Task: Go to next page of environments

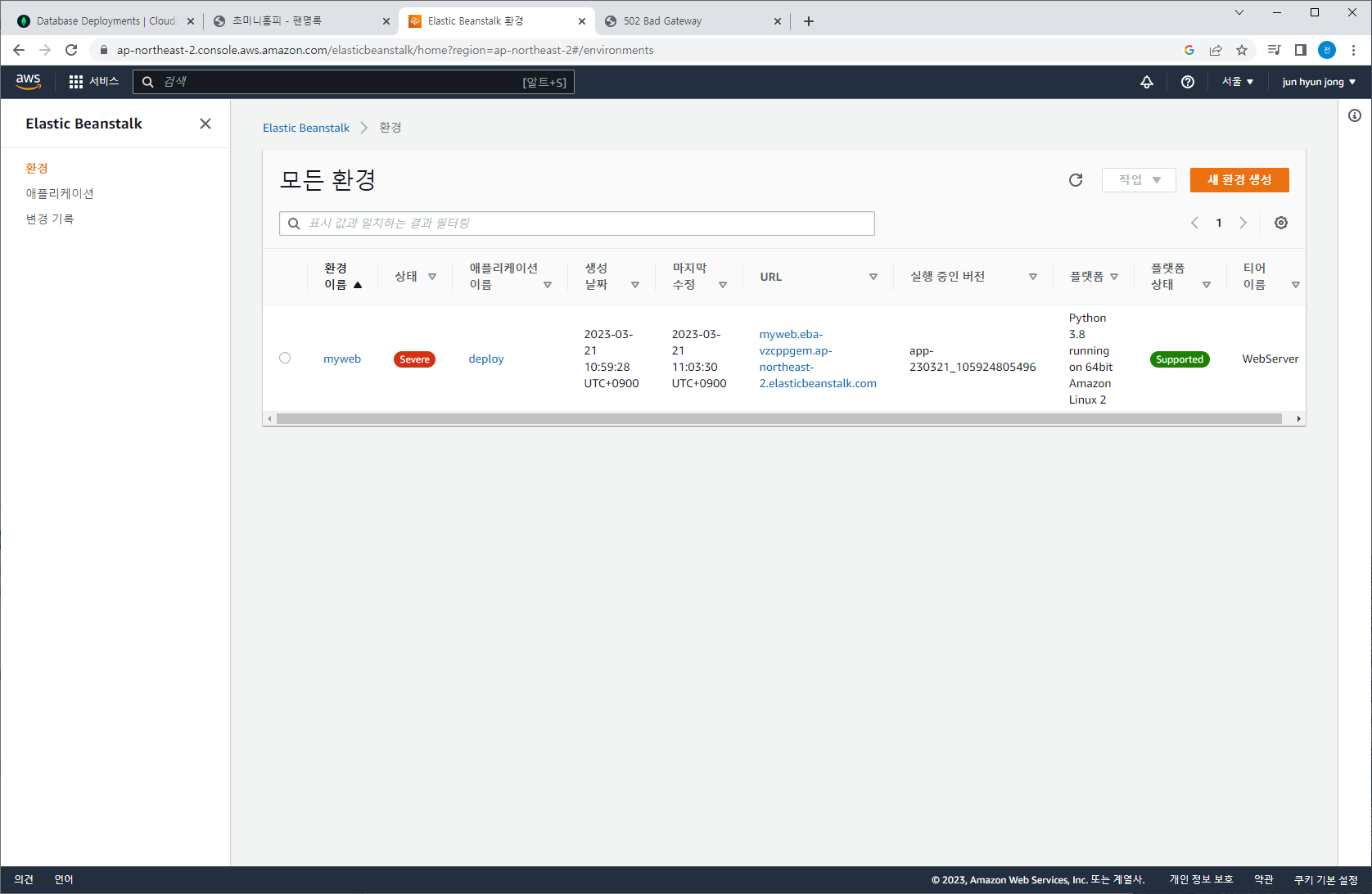Action: tap(1243, 223)
